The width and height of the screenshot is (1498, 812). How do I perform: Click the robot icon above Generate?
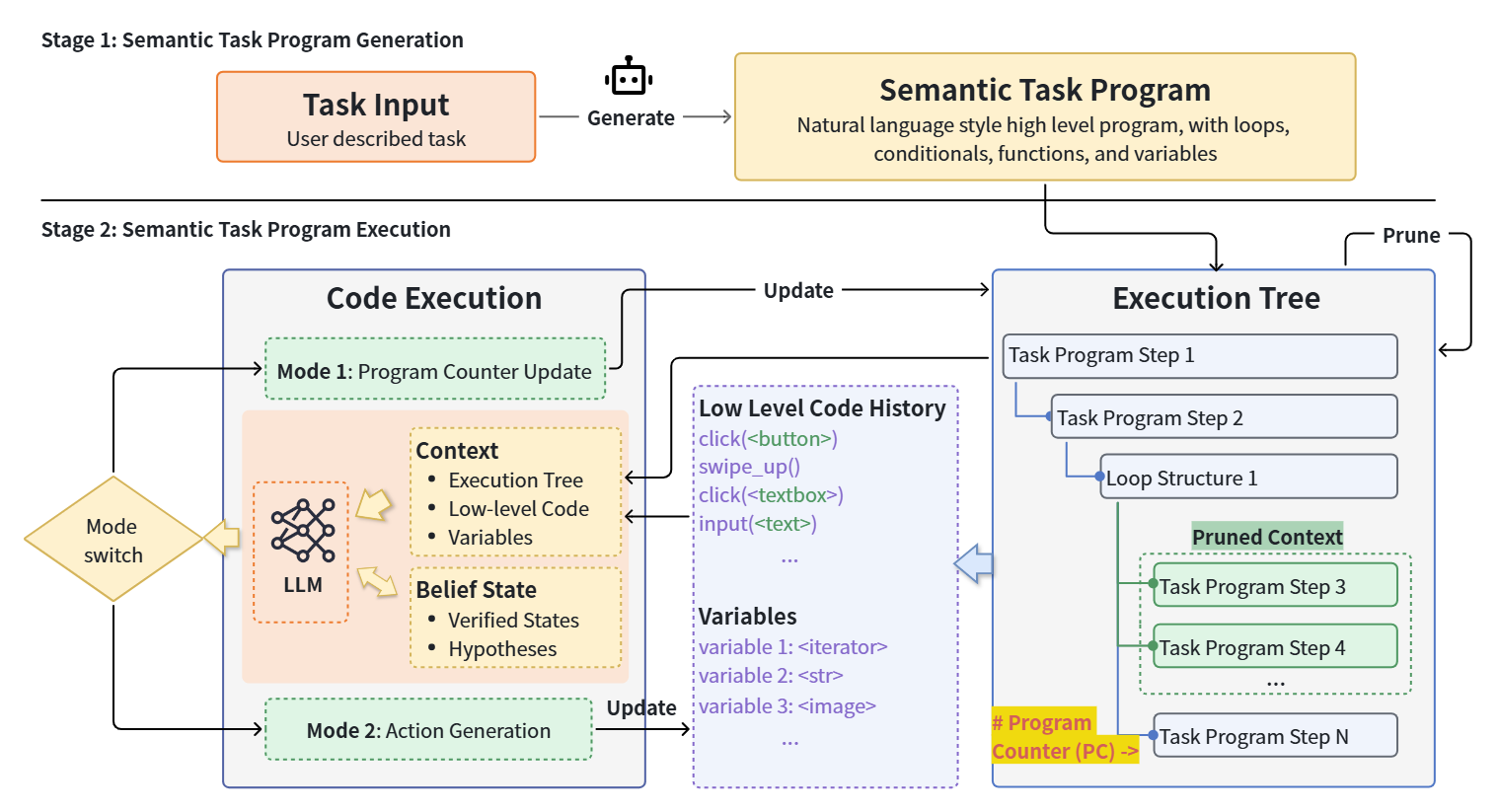click(x=629, y=76)
